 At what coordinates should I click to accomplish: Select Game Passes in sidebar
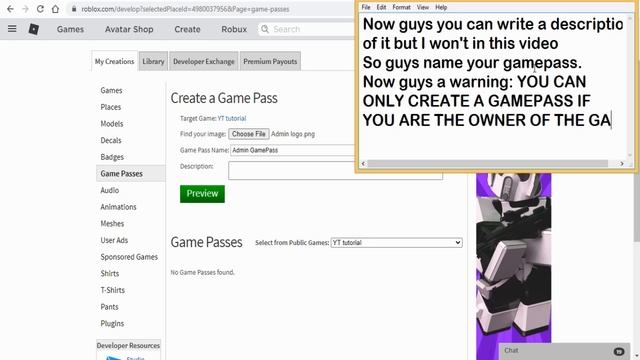[x=131, y=173]
